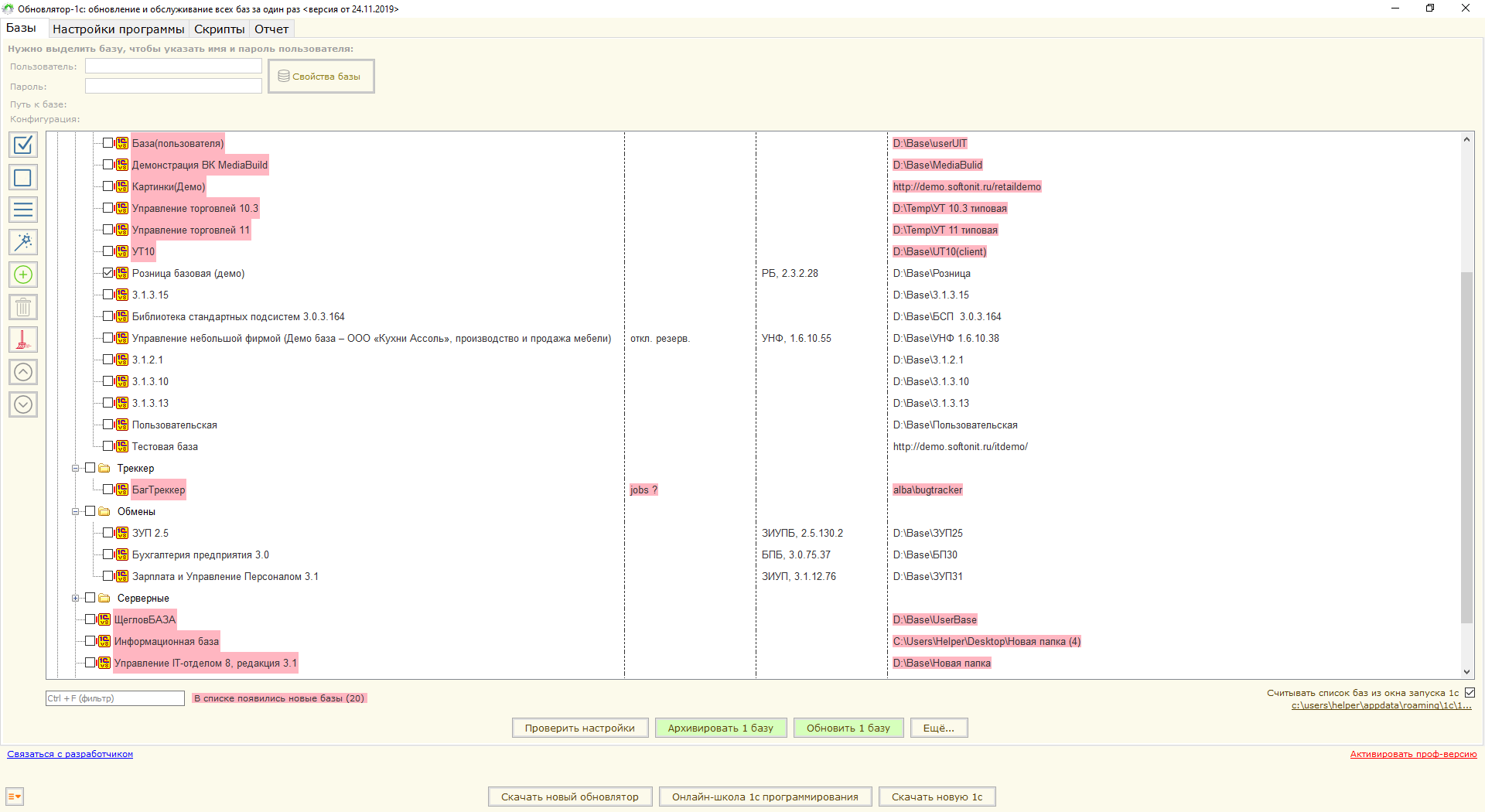
Task: Expand the Серверные folder node
Action: tap(76, 598)
